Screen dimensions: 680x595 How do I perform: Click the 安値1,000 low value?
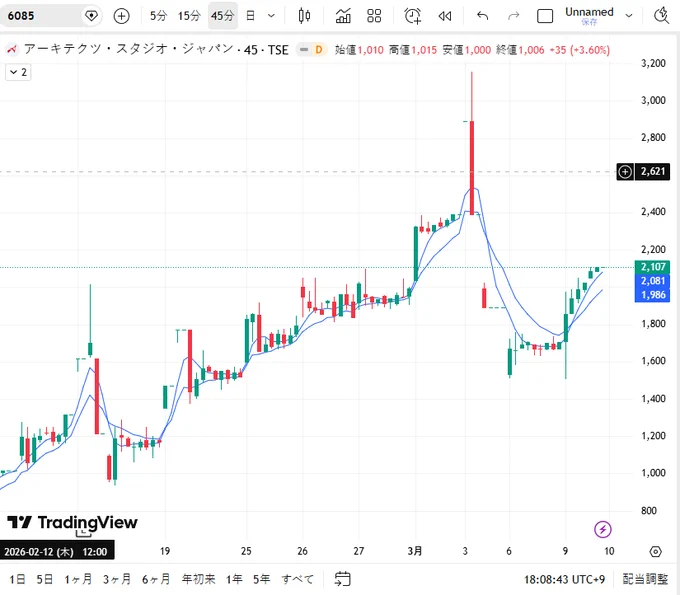coord(467,50)
